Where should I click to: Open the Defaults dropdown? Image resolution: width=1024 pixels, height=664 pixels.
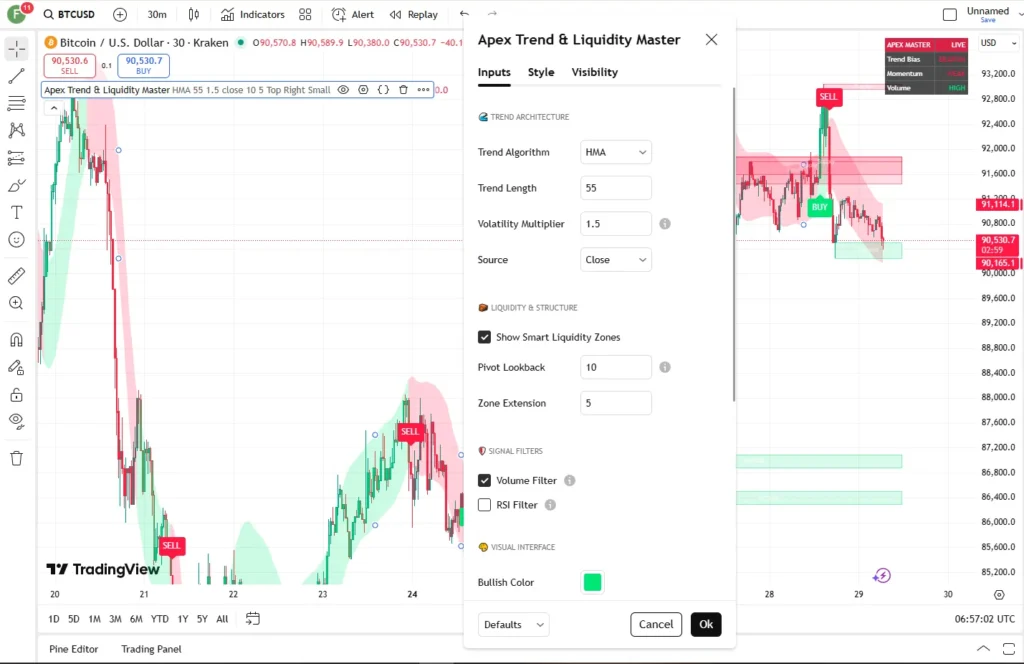pos(514,625)
